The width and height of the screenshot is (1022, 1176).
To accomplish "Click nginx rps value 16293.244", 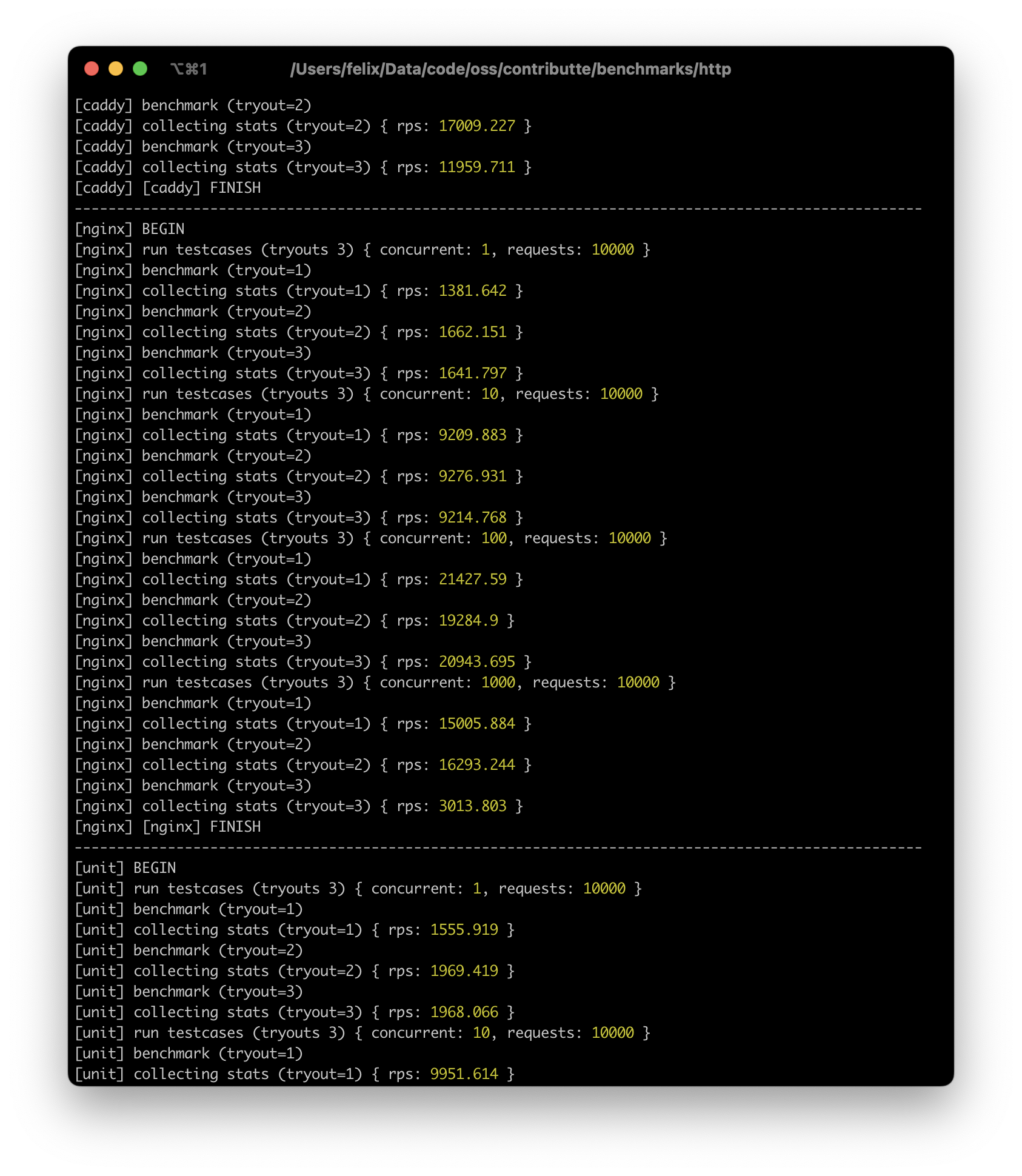I will coord(476,765).
